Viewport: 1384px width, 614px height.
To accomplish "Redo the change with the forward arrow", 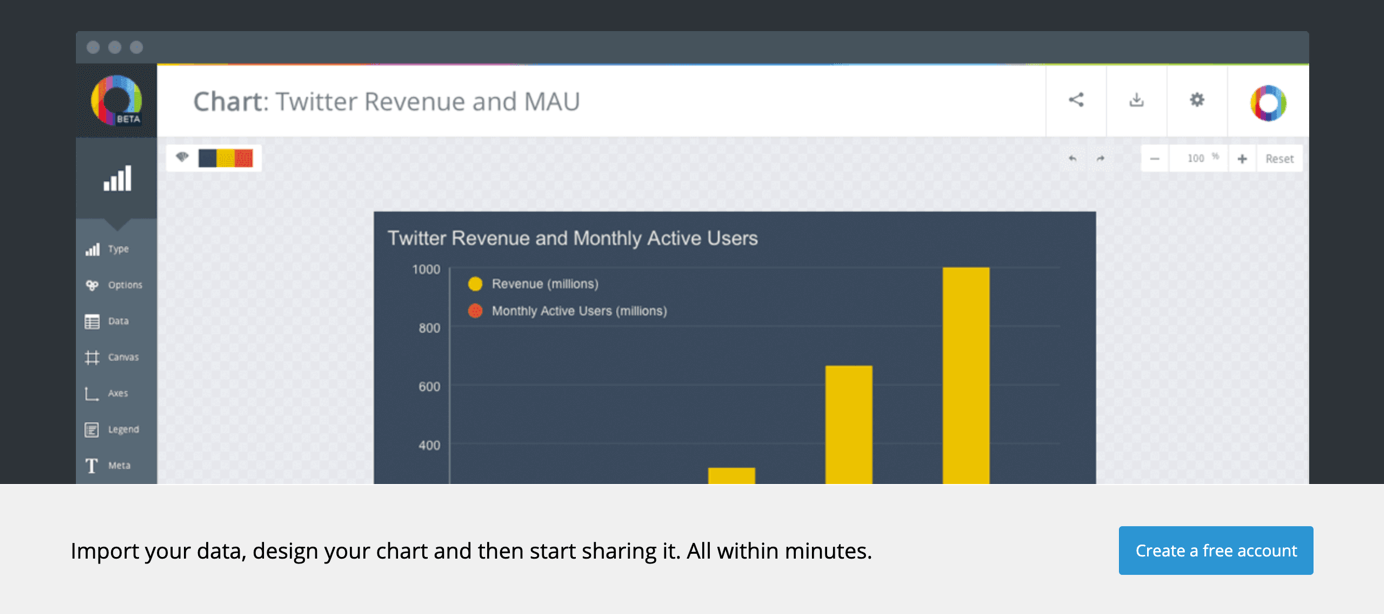I will (1100, 158).
